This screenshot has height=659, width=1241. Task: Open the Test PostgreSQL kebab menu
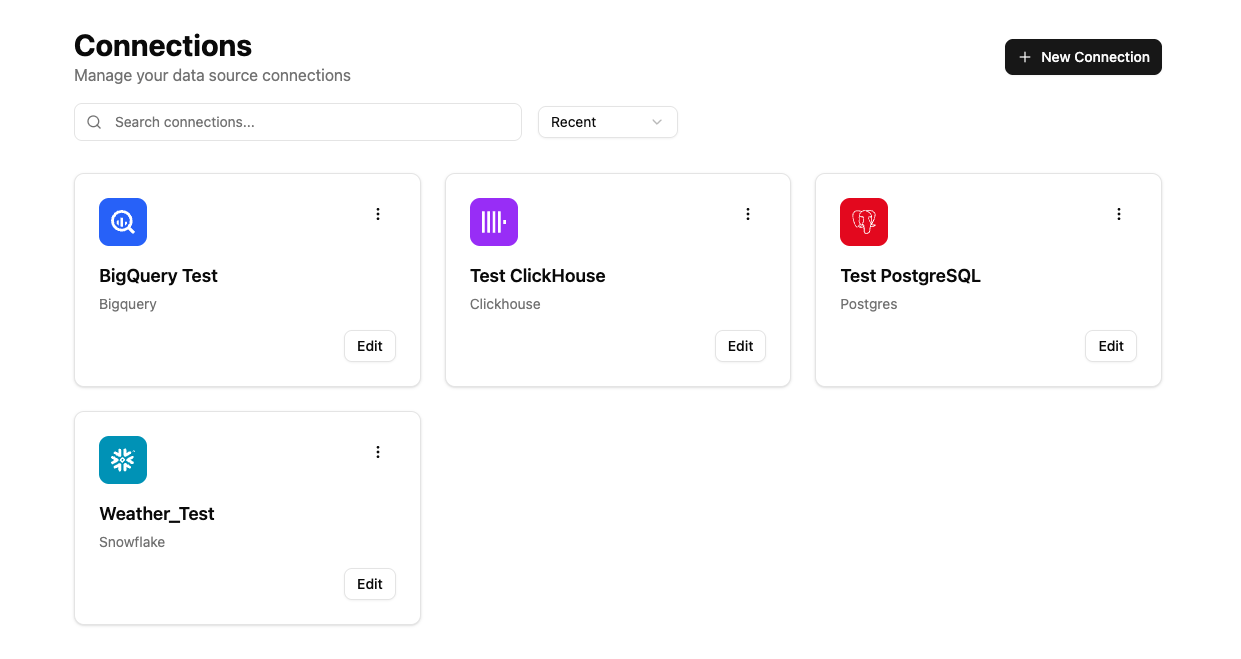point(1119,214)
